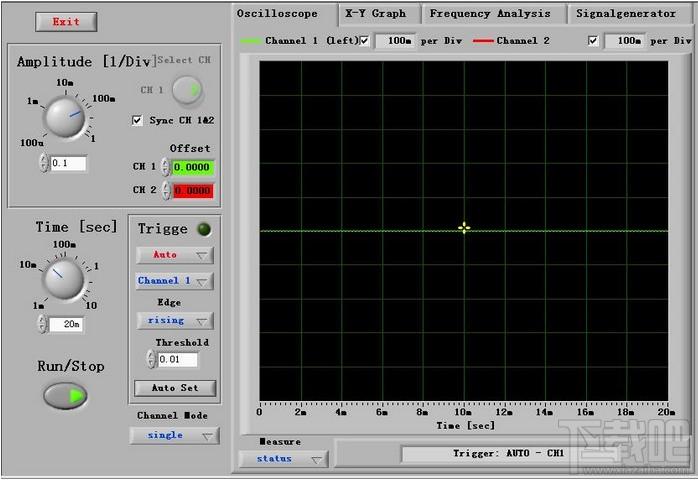Screen dimensions: 698x480
Task: Click the Trigger indicator LED
Action: pos(204,229)
